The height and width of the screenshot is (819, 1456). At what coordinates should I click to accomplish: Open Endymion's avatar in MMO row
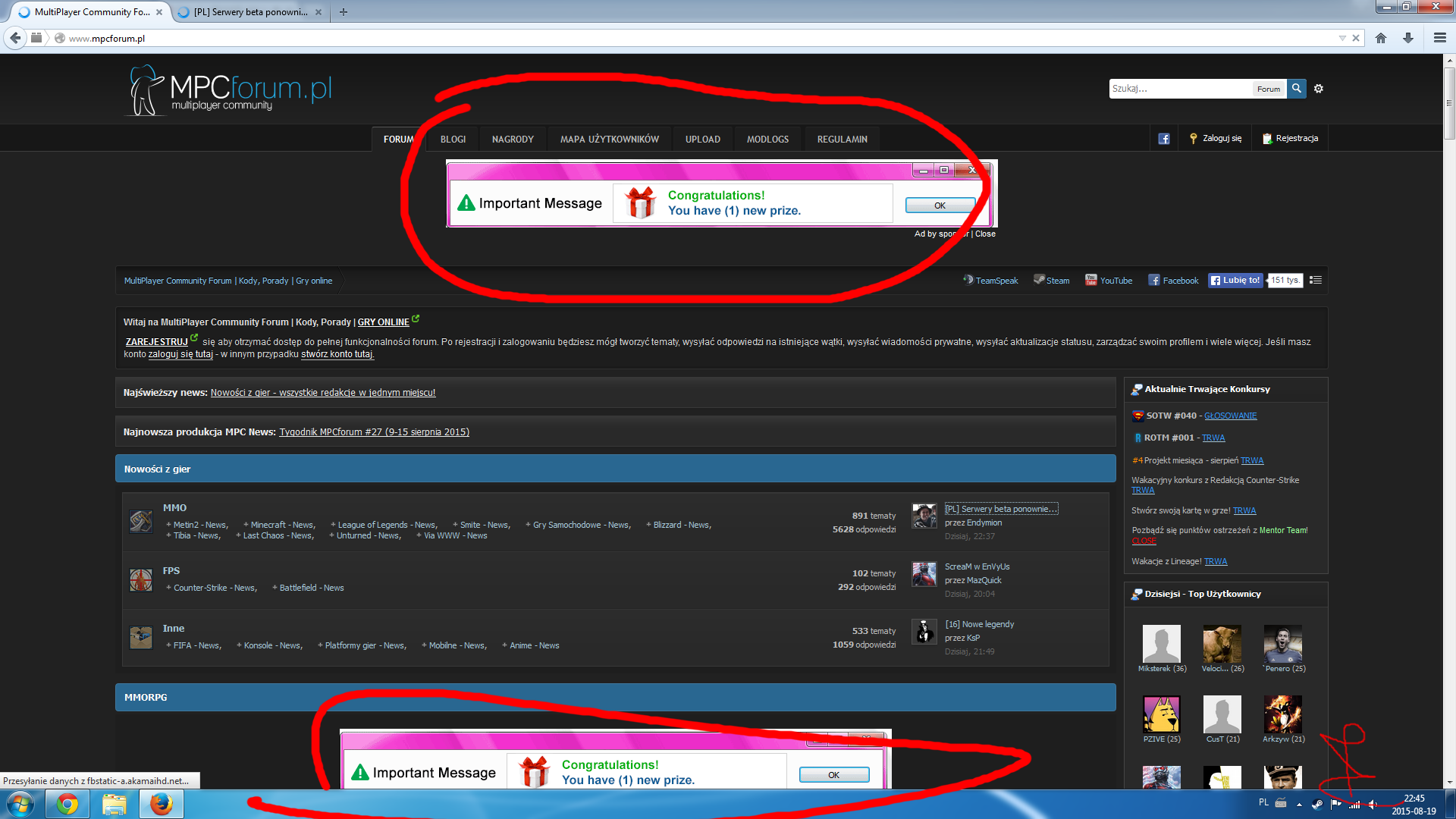pyautogui.click(x=924, y=516)
